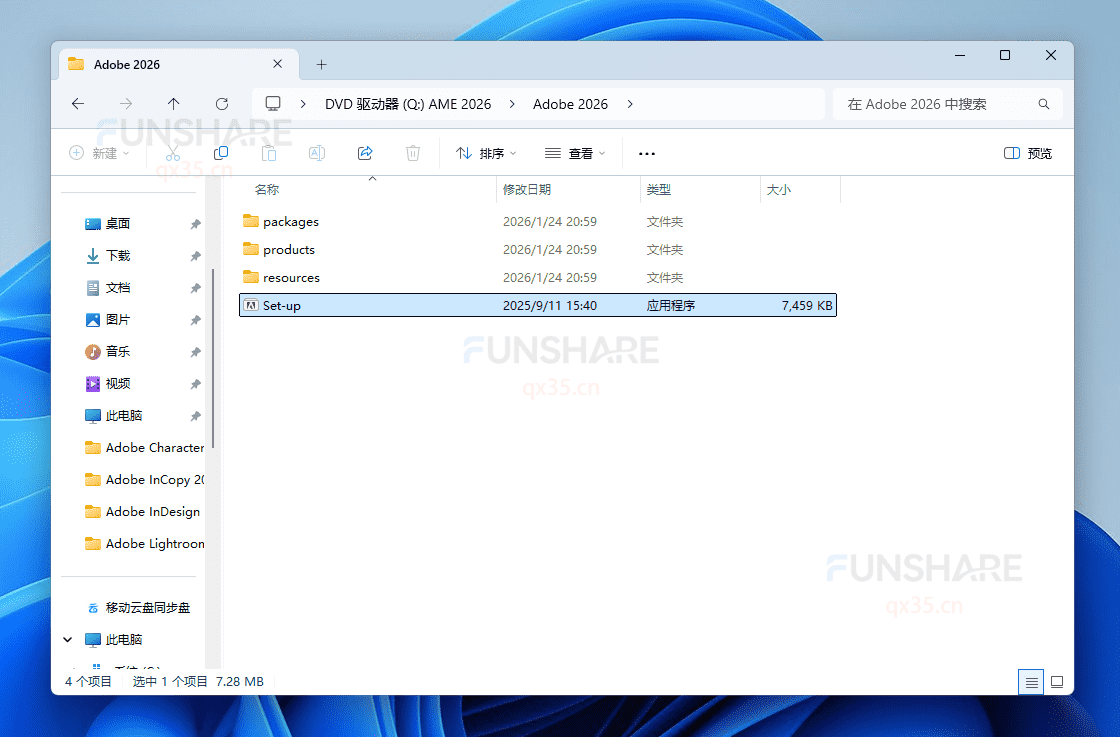Click 文件夹 type in resources row
Image resolution: width=1120 pixels, height=737 pixels.
[665, 278]
